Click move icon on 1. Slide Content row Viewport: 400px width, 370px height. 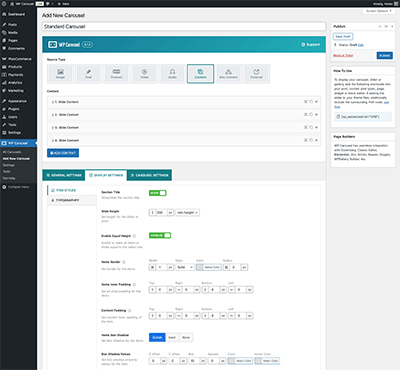click(x=305, y=102)
